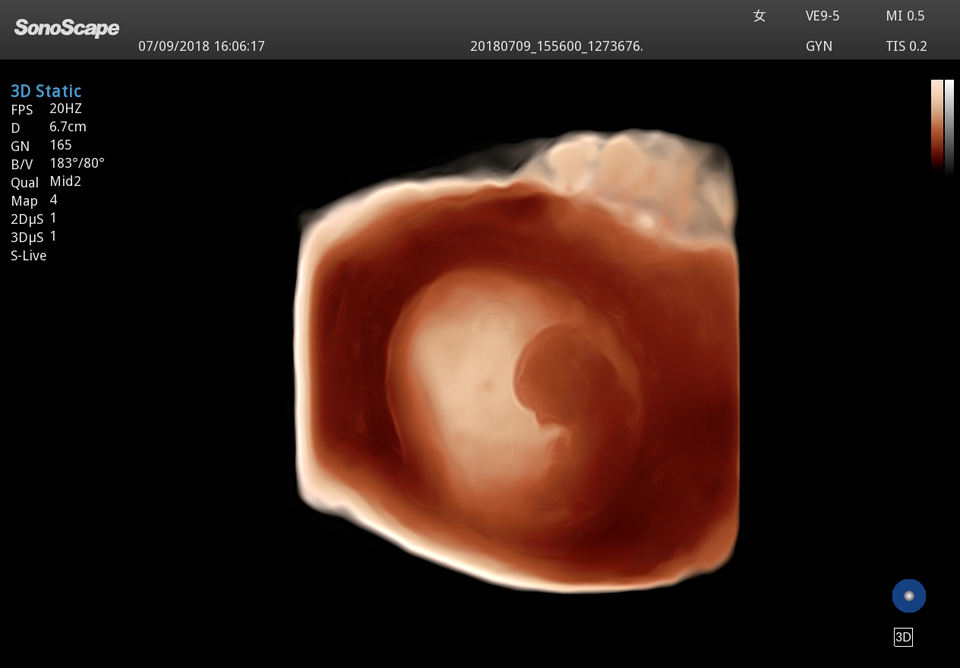This screenshot has height=668, width=960.
Task: Click the 'FPS' parameter label
Action: 21,110
